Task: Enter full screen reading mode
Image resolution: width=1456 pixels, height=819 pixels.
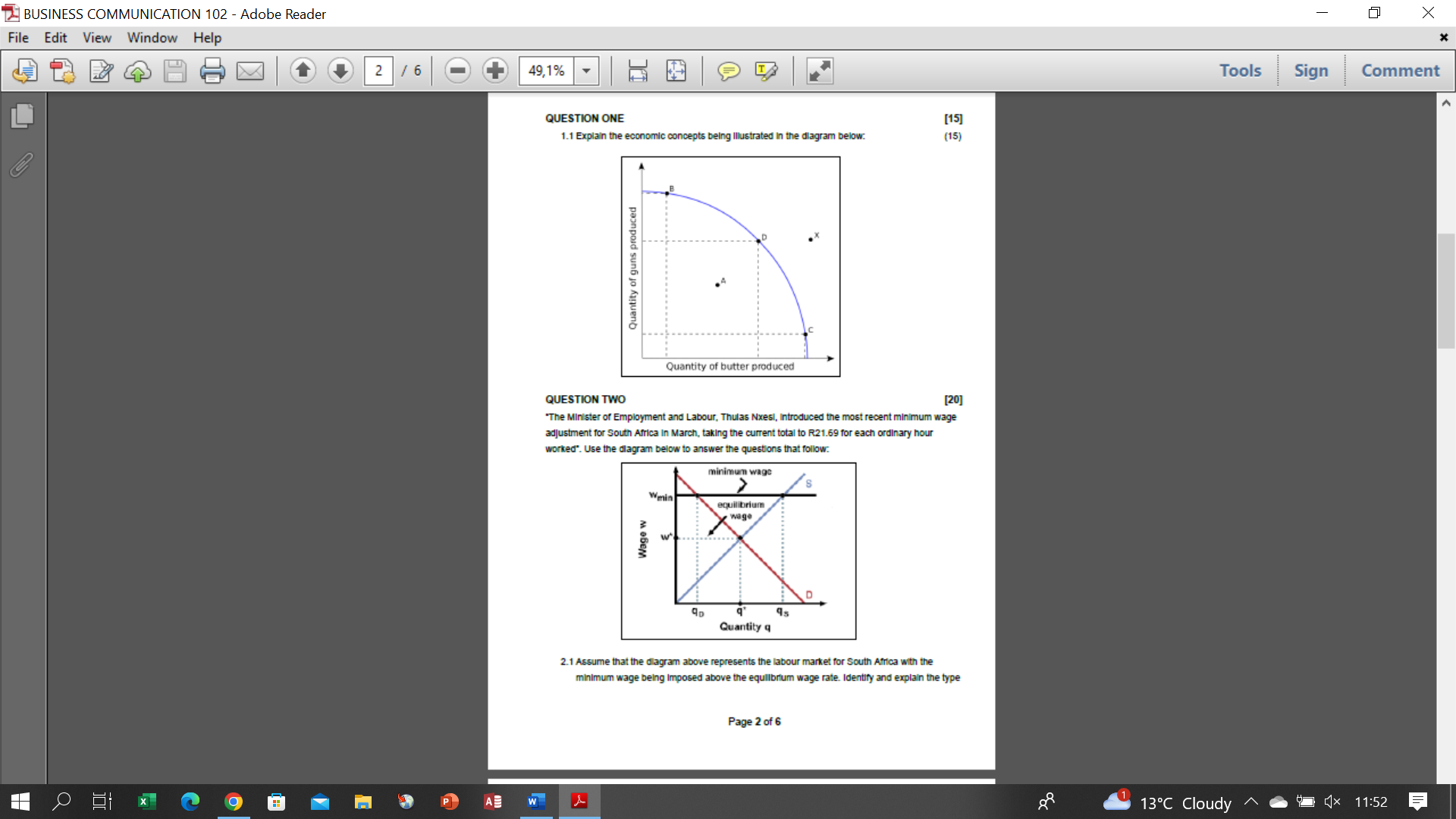Action: [819, 71]
